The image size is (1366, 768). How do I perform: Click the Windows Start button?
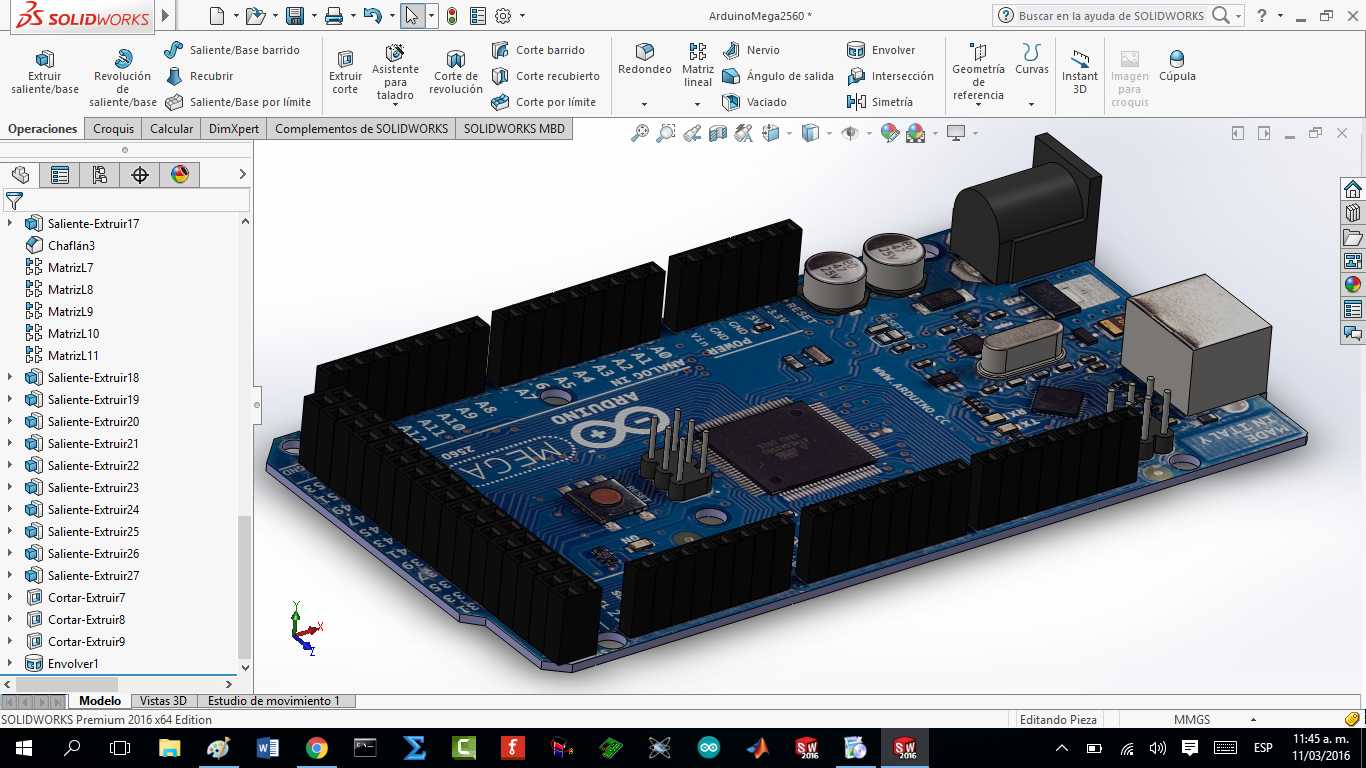[23, 747]
